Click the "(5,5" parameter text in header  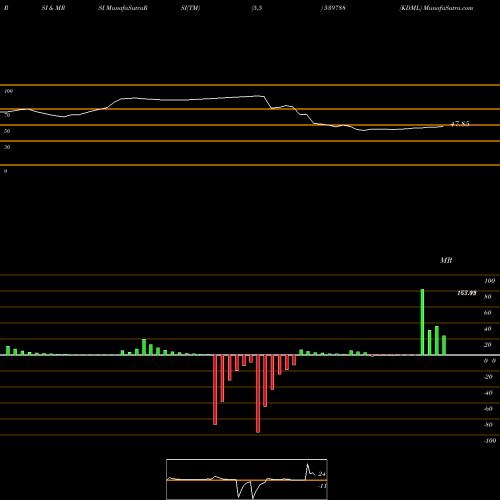(257, 8)
